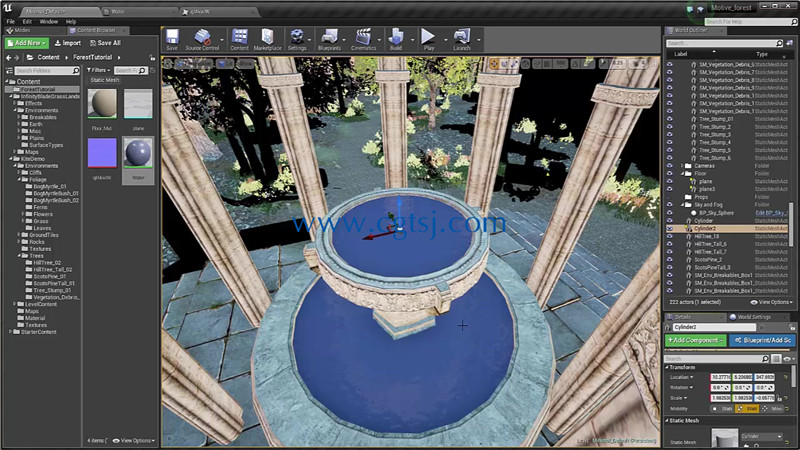Open the Help menu
This screenshot has width=800, height=450.
tap(70, 22)
